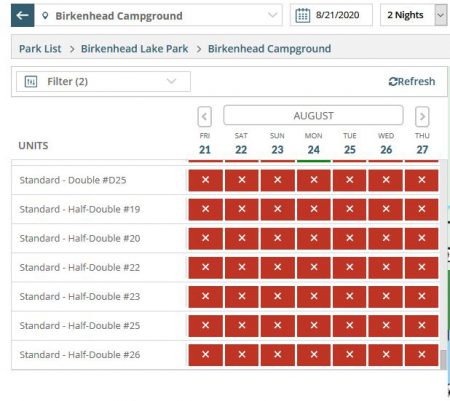Click Birkenhead Campground breadcrumb link
Image resolution: width=450 pixels, height=401 pixels.
coord(269,49)
